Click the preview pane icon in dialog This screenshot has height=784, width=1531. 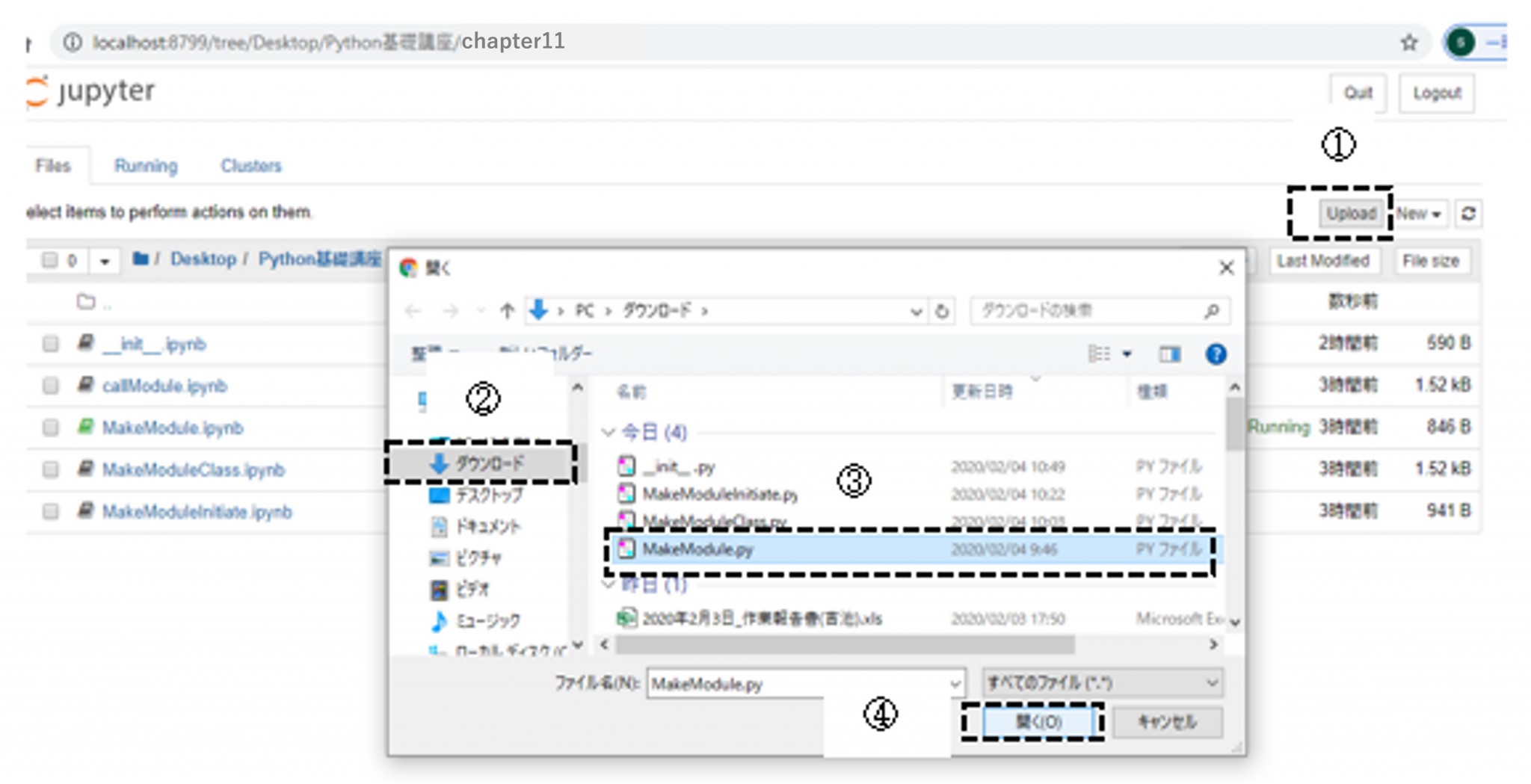1169,354
